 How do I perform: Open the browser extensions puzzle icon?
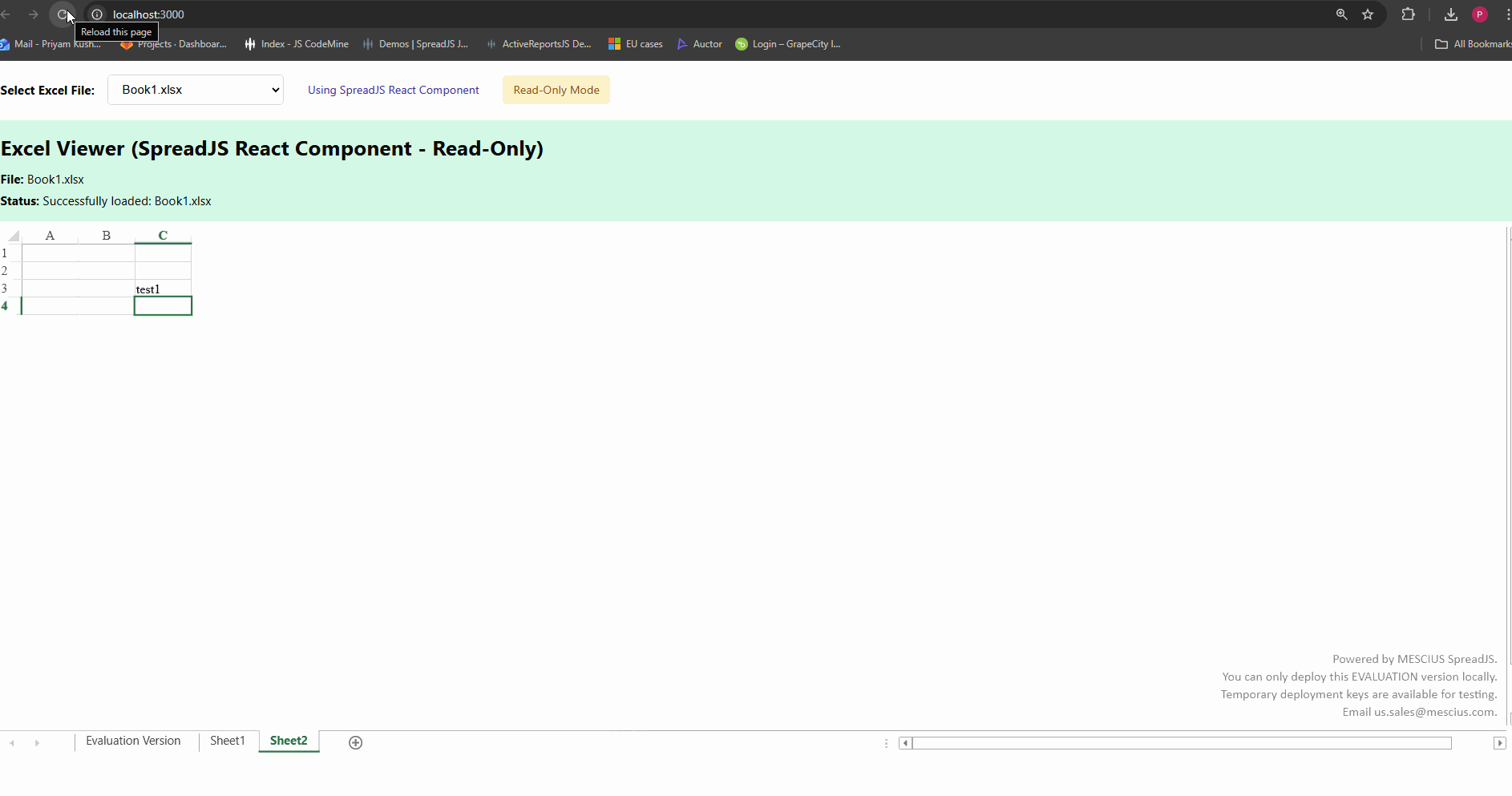click(x=1408, y=14)
